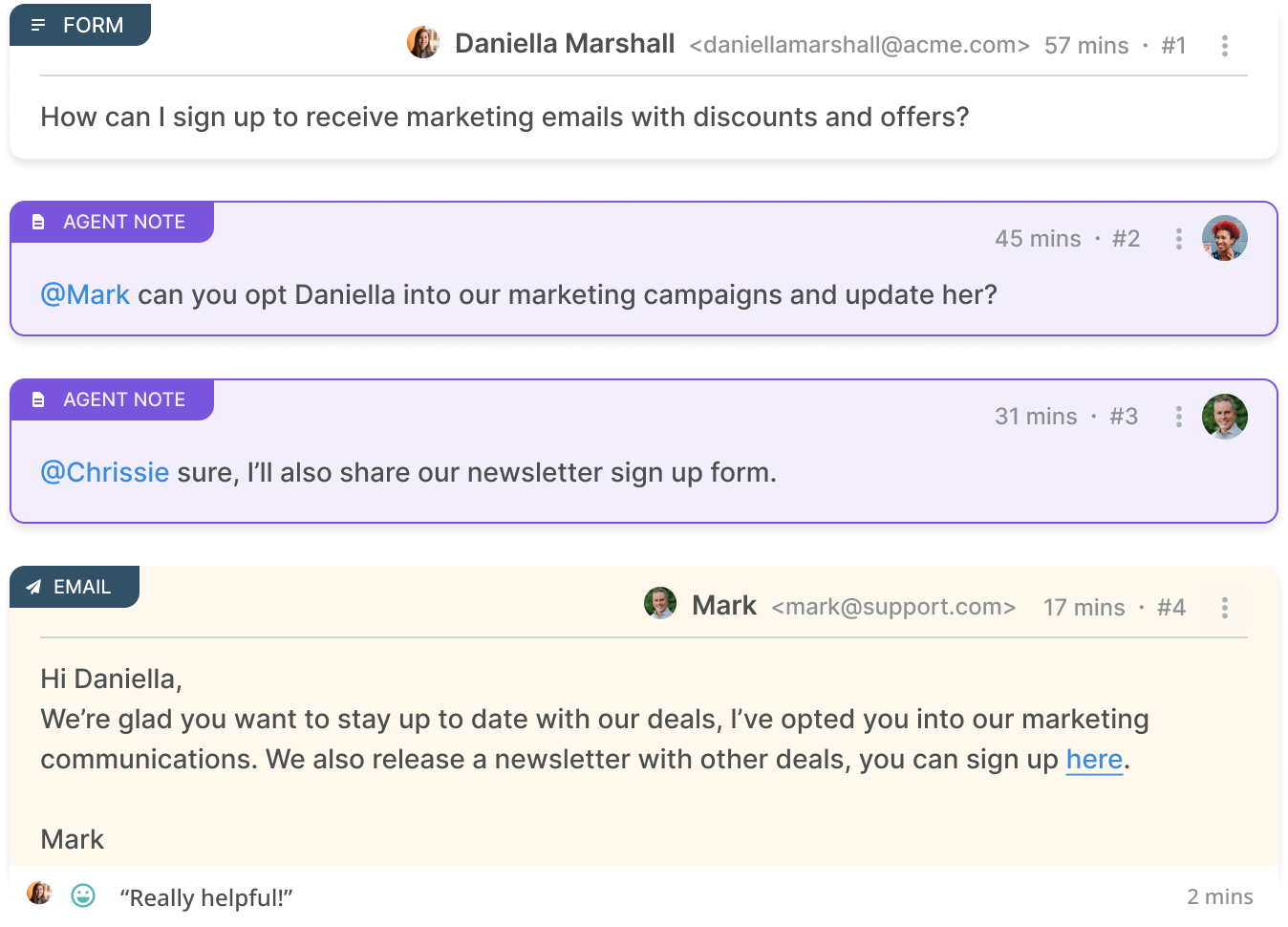
Task: Click the "Really helpful!" feedback comment
Action: point(206,898)
